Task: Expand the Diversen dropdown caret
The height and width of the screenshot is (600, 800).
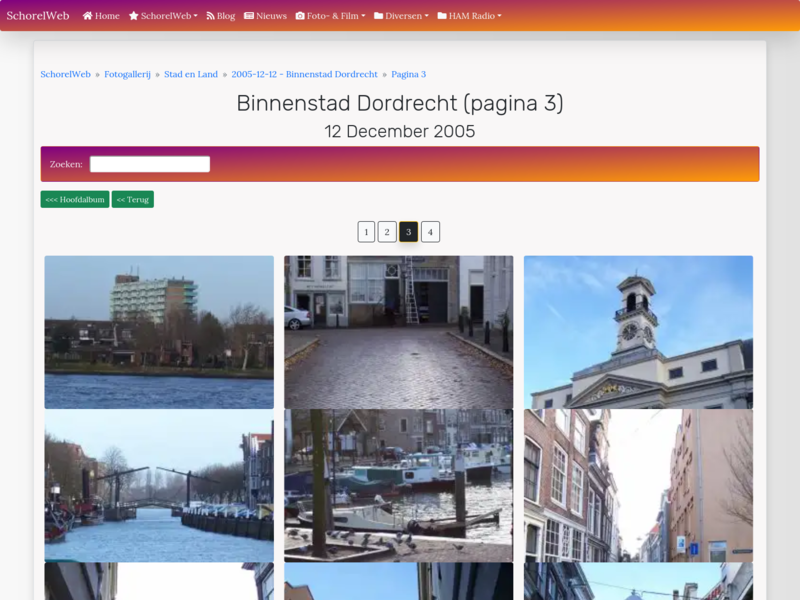Action: coord(427,16)
